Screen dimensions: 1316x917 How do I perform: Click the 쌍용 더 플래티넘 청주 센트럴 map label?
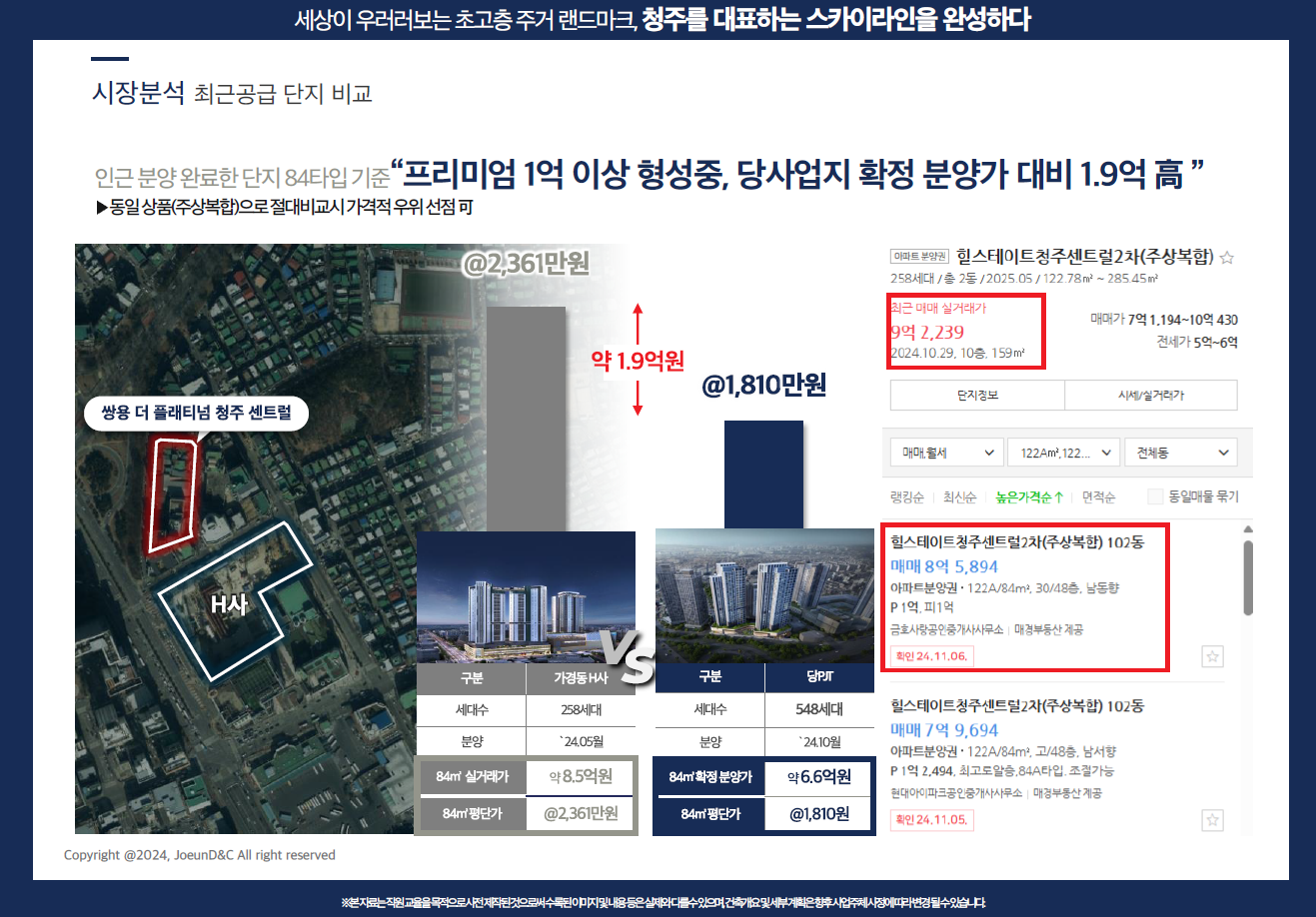click(196, 413)
